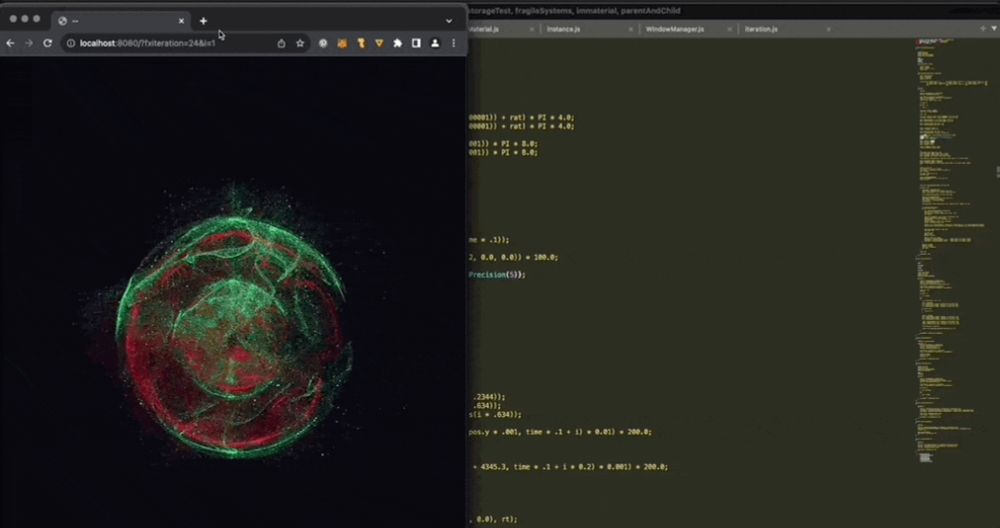1000x528 pixels.
Task: Select the localhost browser tab
Action: coord(120,21)
